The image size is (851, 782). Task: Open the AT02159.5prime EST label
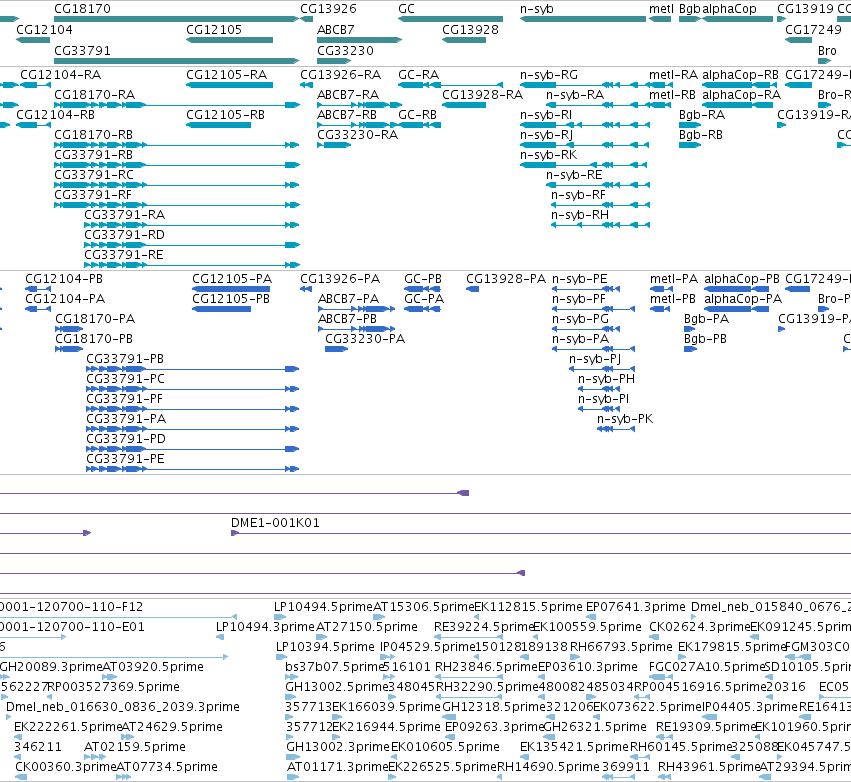click(135, 747)
